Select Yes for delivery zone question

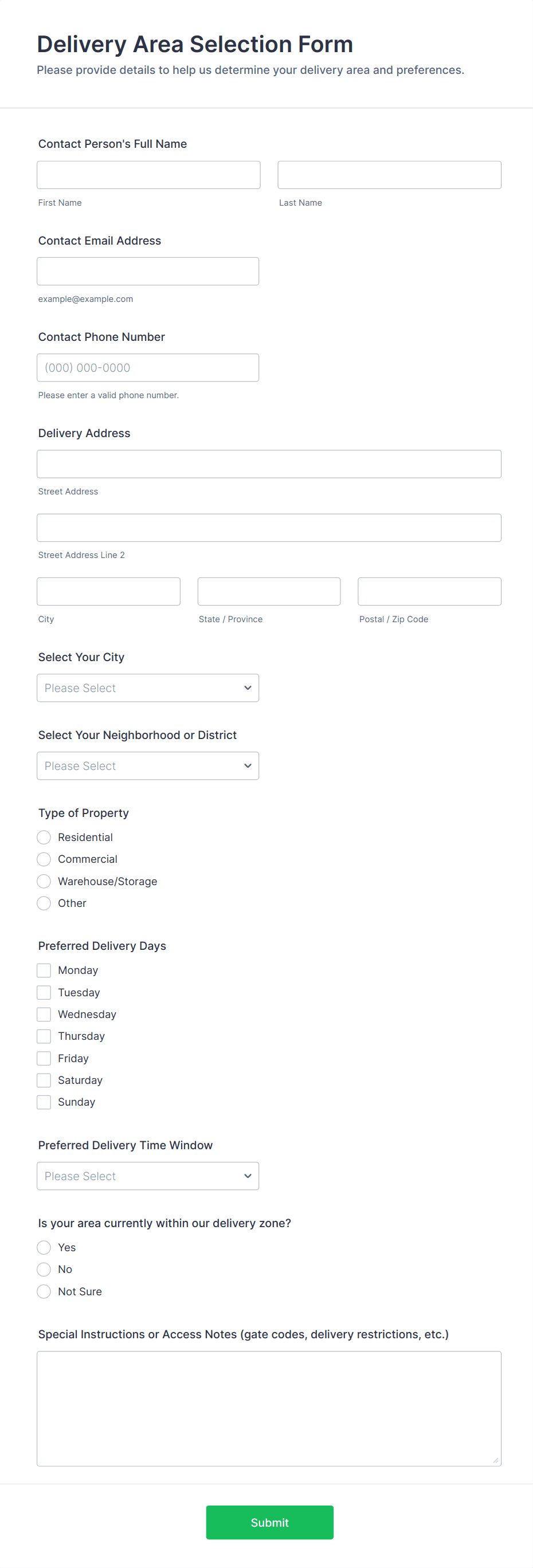point(44,1248)
